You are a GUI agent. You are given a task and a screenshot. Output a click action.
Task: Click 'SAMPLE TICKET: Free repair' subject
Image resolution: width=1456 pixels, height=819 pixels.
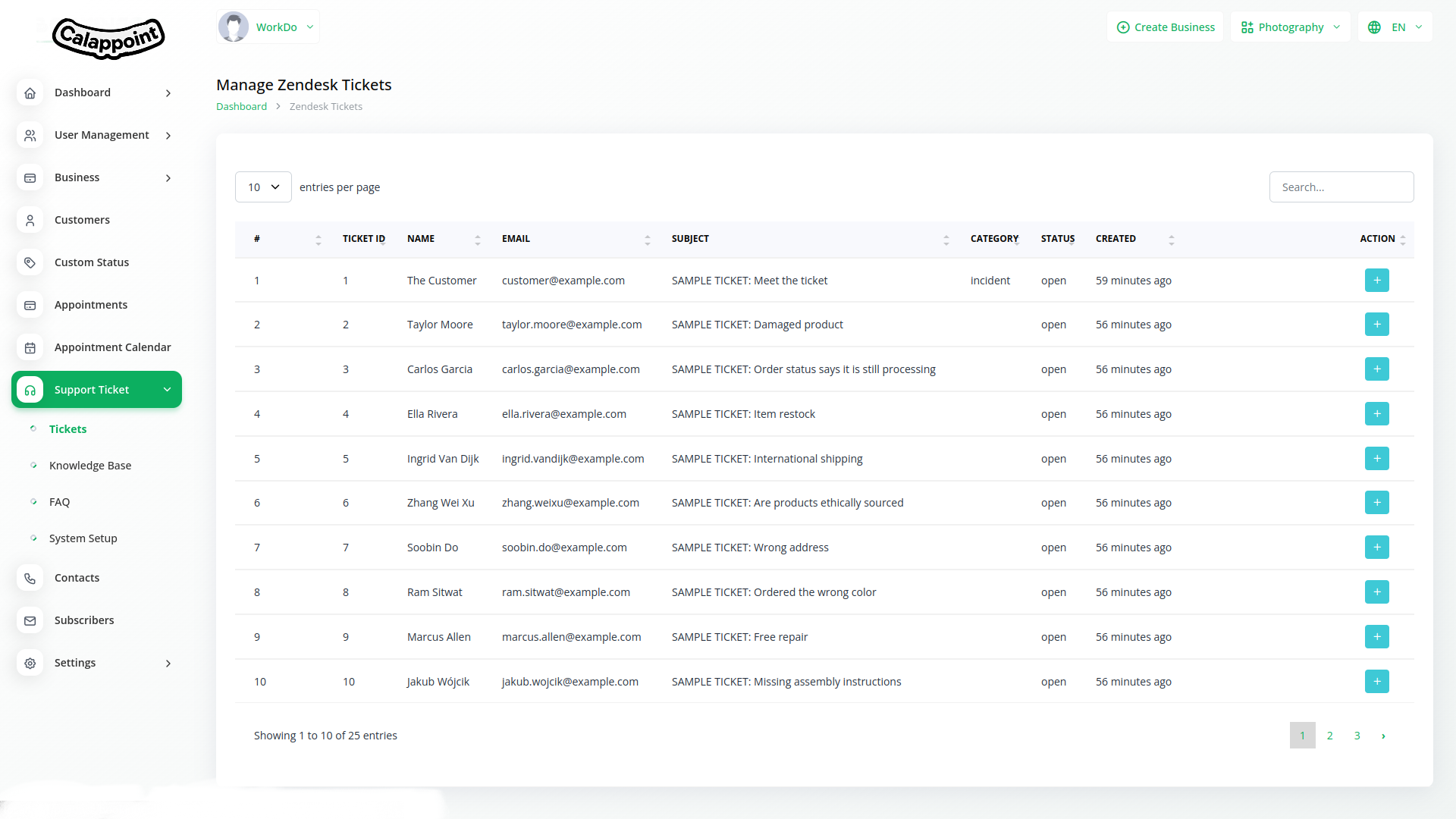click(x=739, y=637)
